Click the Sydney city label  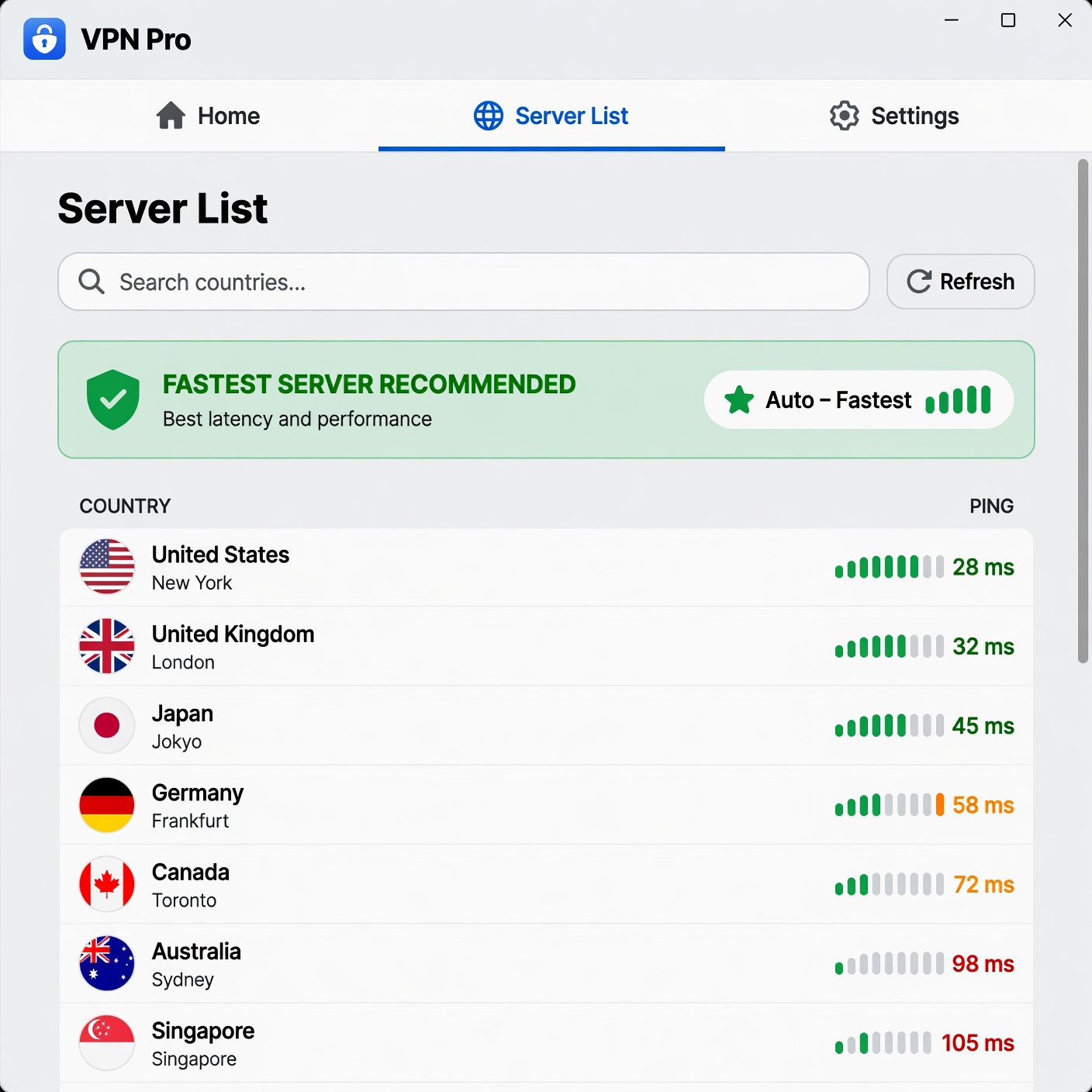182,980
